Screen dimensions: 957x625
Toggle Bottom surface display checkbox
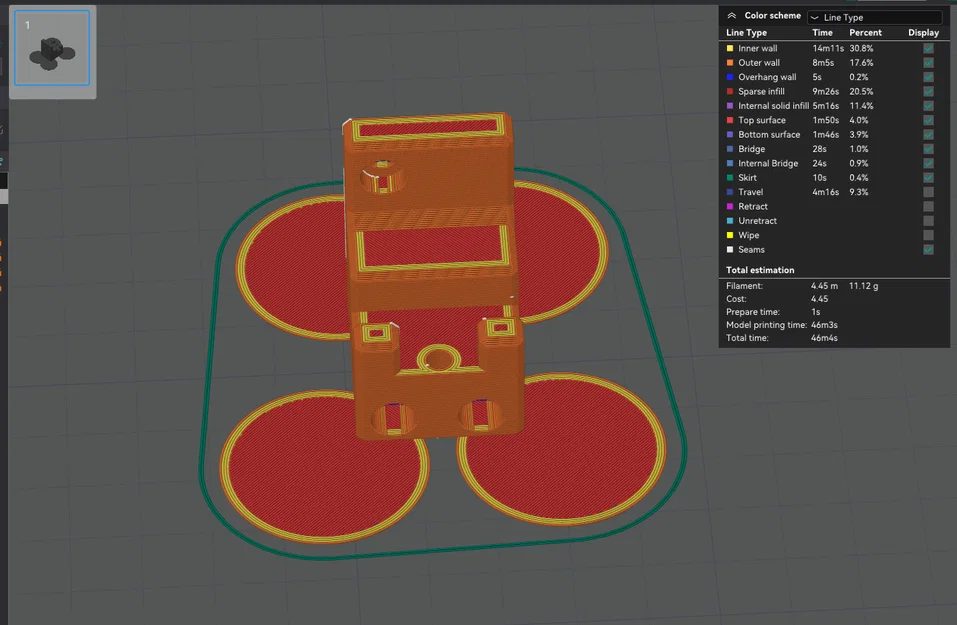928,134
